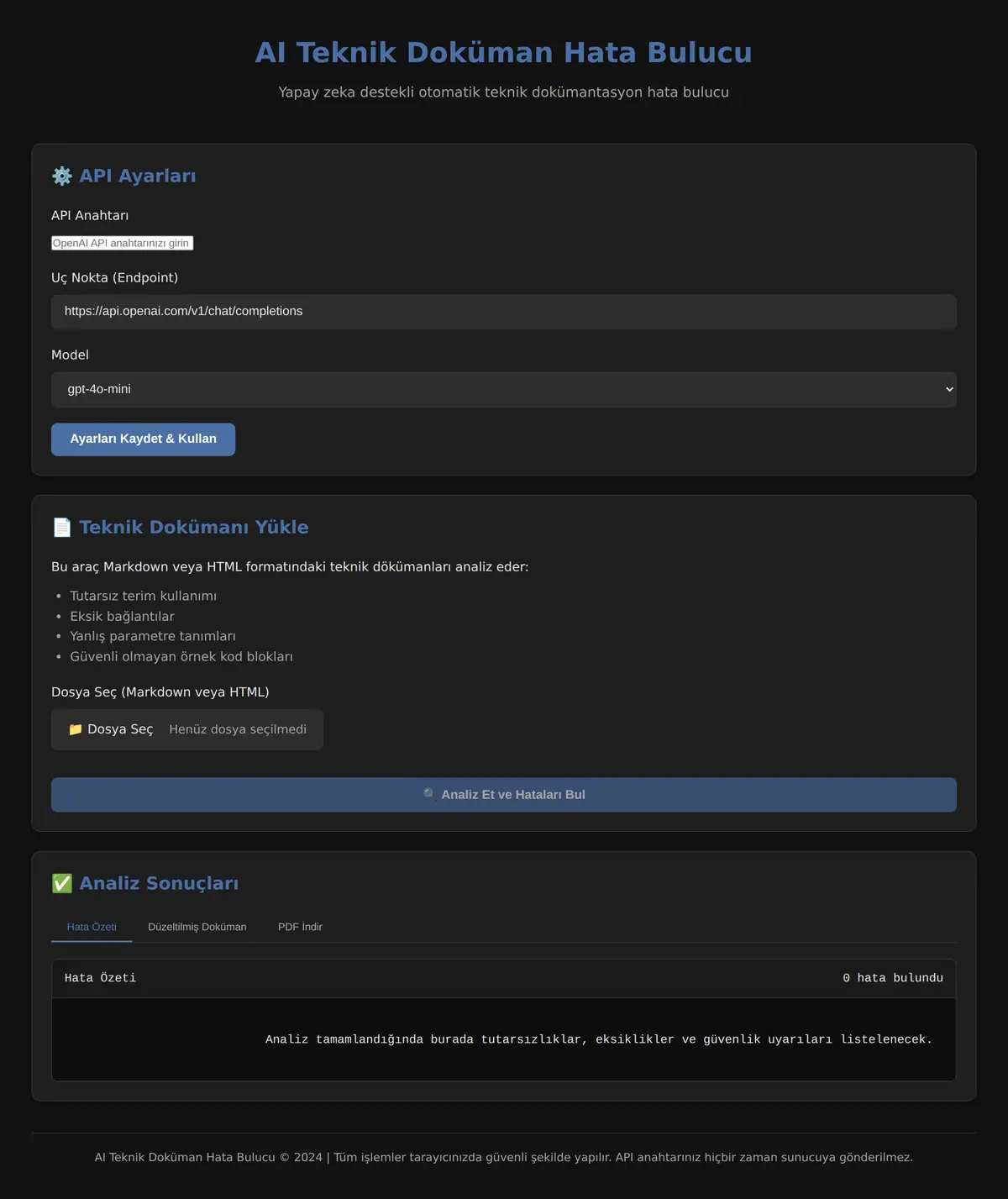Click the page title AI Teknik Doküman Hata Bulucu
This screenshot has width=1008, height=1199.
tap(504, 52)
